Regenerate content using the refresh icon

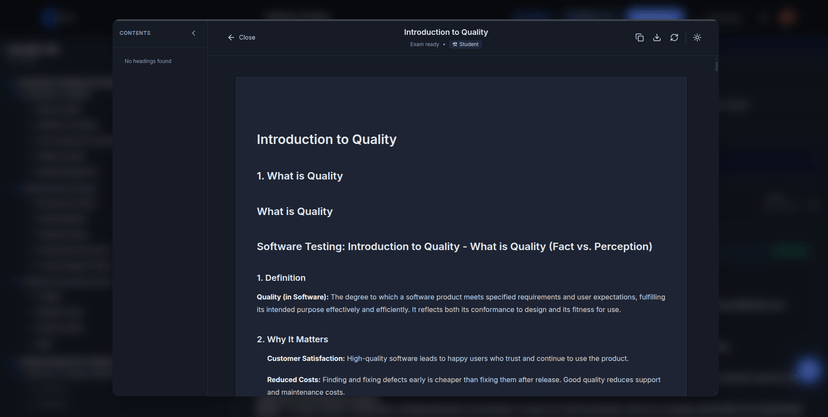click(x=674, y=37)
